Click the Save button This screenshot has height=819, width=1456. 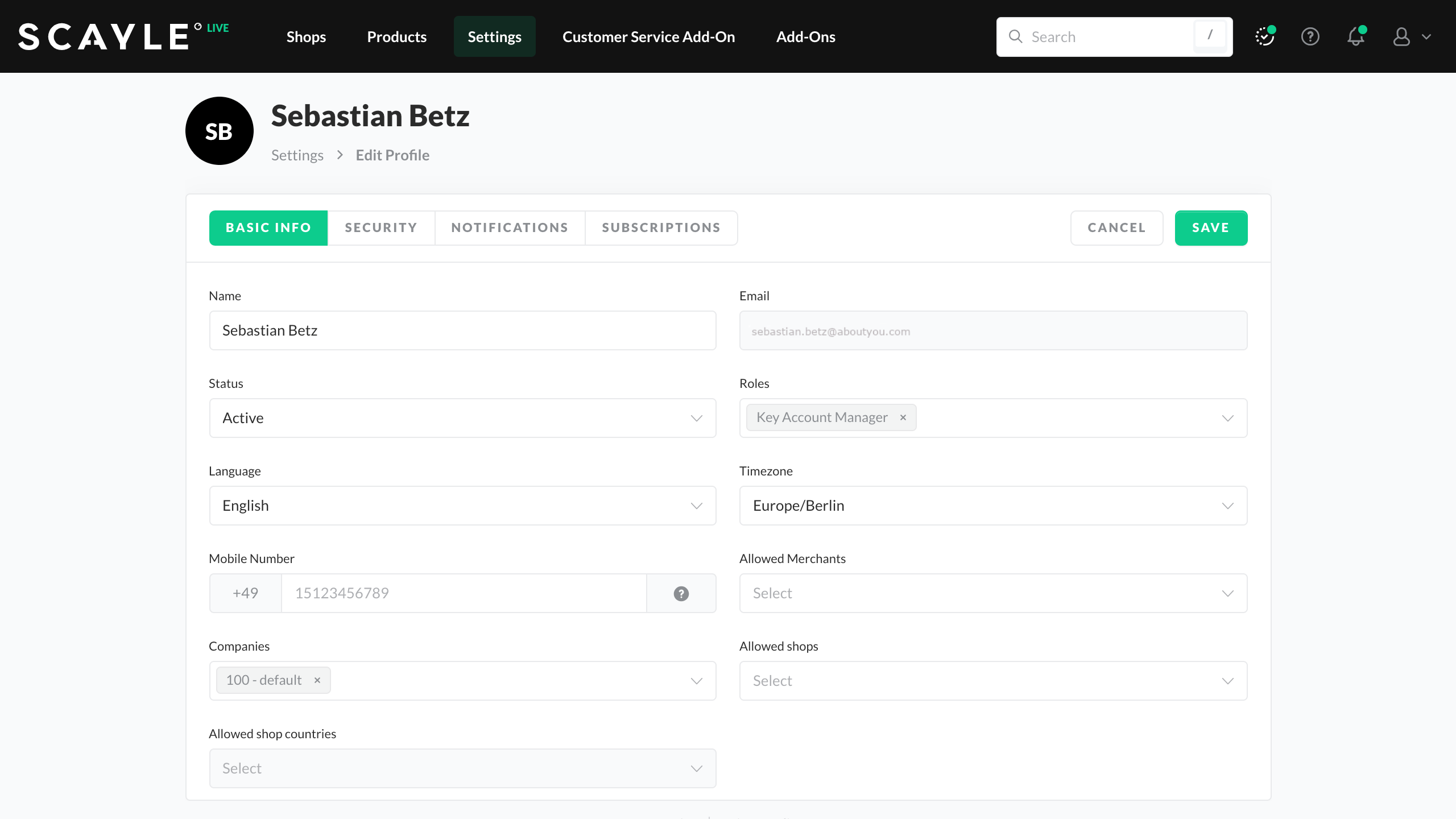pos(1210,228)
